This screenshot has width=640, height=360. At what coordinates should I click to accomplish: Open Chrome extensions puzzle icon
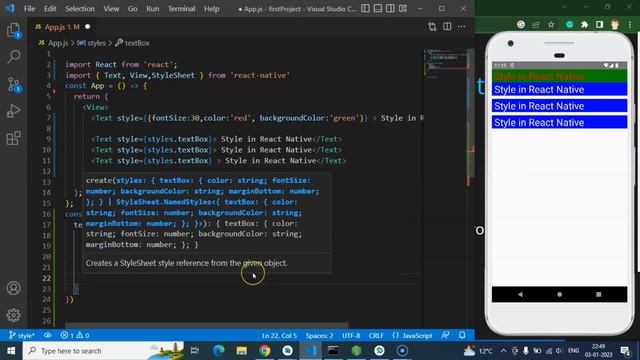[584, 24]
